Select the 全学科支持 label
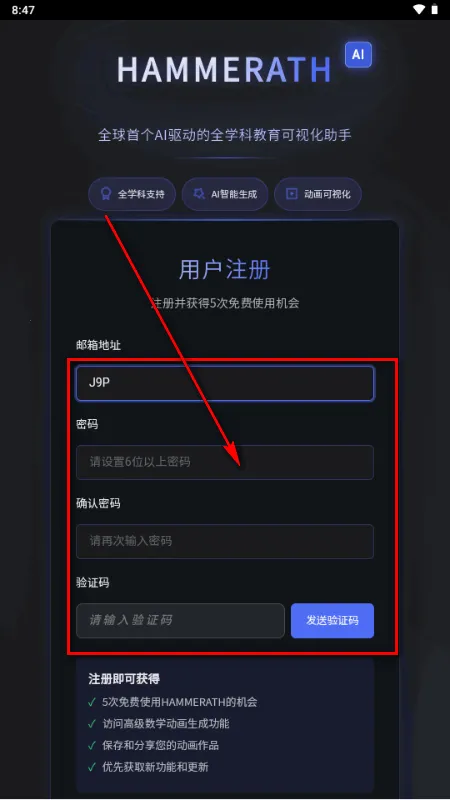The width and height of the screenshot is (450, 800). [141, 194]
